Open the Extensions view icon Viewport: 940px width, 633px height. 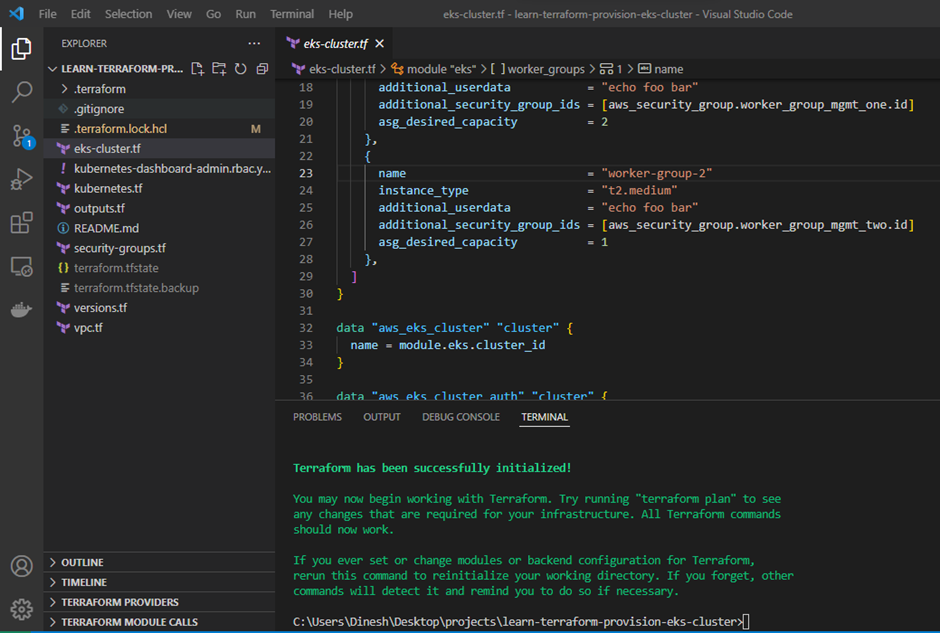(21, 223)
